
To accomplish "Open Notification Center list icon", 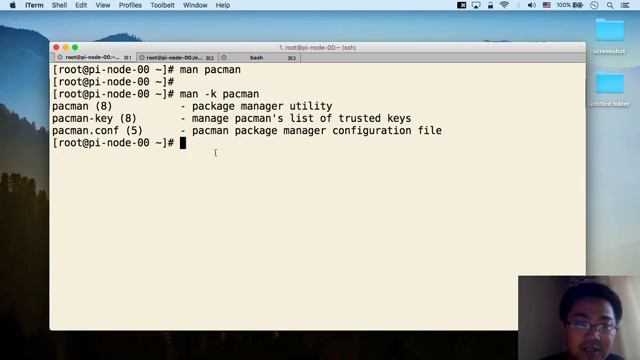I will (625, 5).
